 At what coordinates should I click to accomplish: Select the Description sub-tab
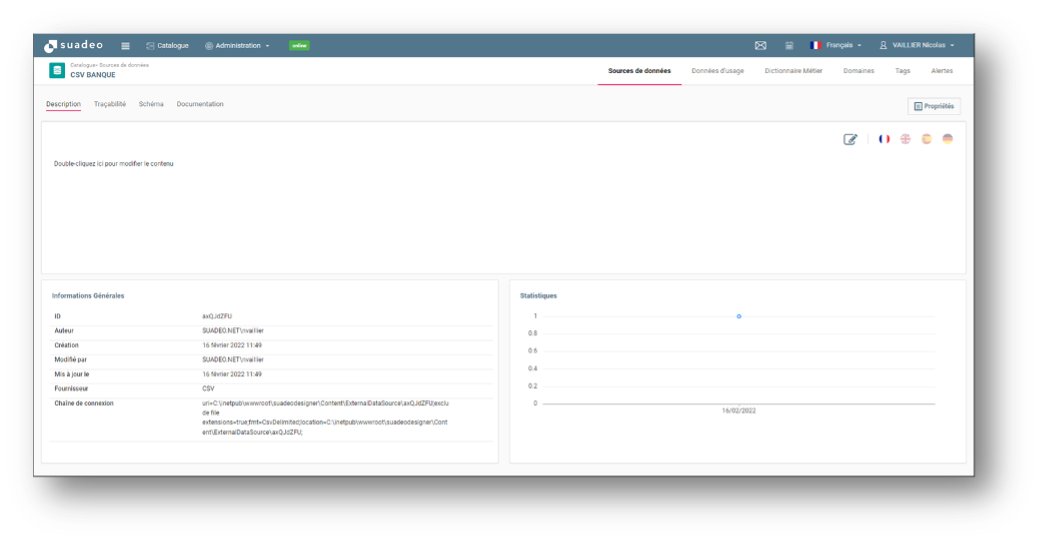(63, 104)
